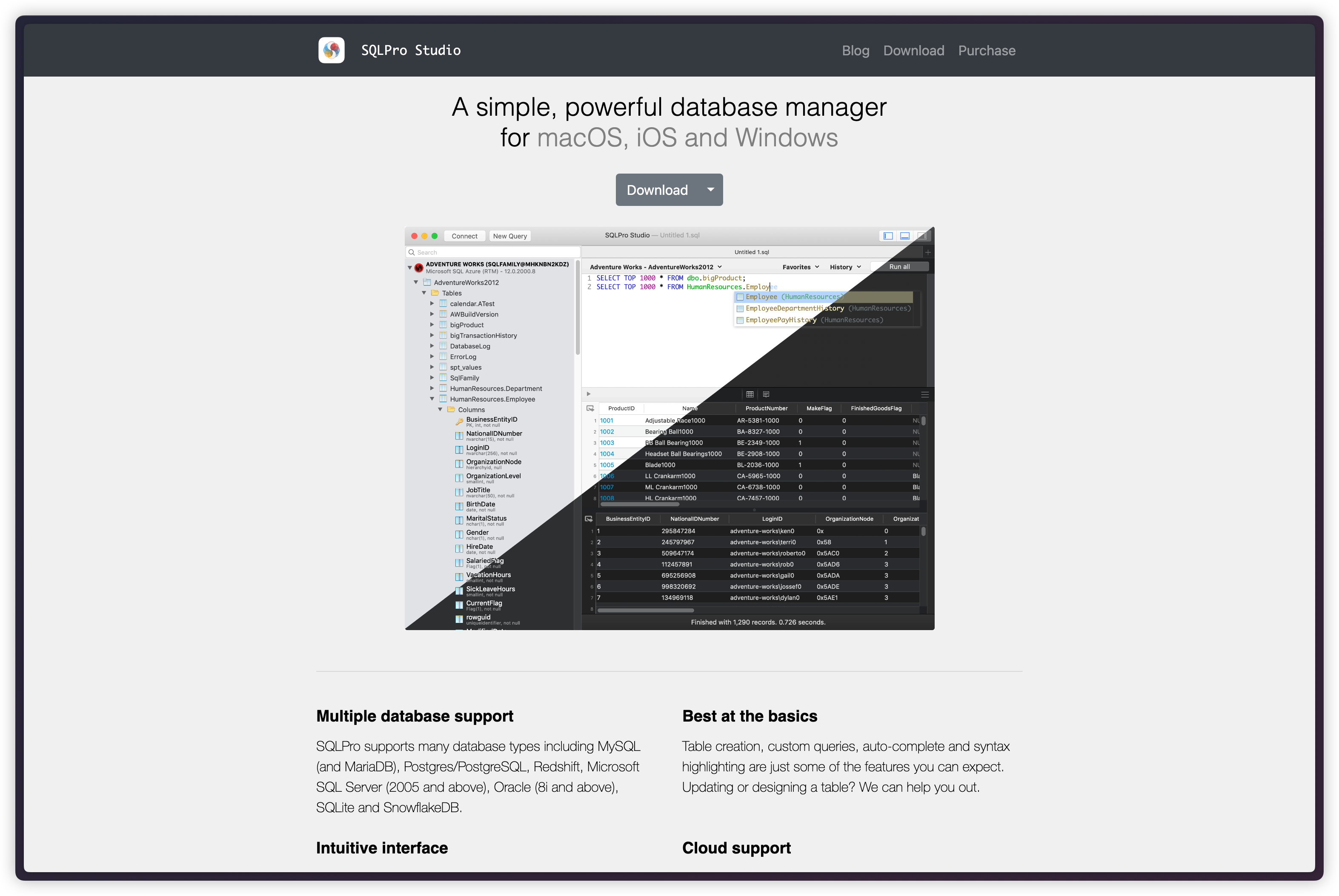Toggle the bottom panel layout icon

pyautogui.click(x=904, y=235)
